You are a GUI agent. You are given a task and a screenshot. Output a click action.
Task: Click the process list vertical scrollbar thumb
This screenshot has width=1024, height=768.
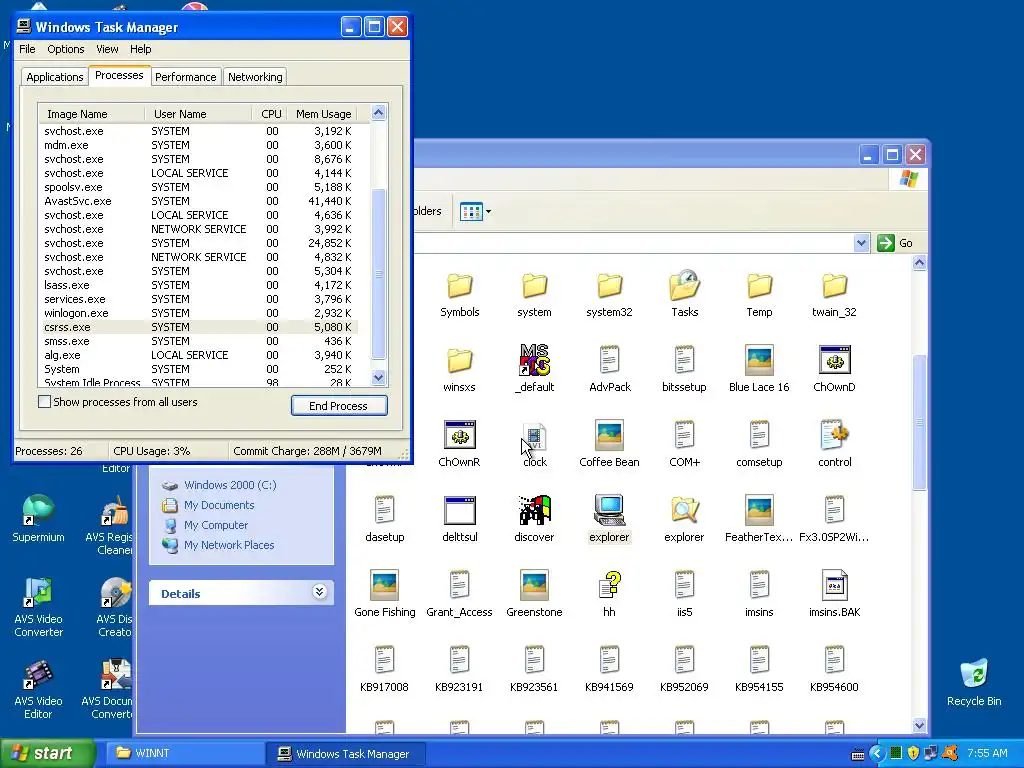click(x=379, y=274)
